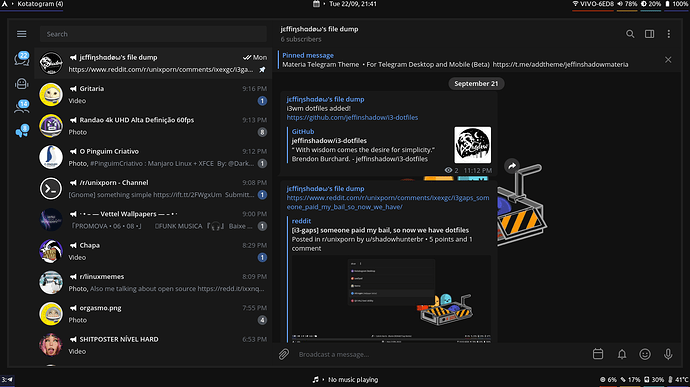Image resolution: width=690 pixels, height=387 pixels.
Task: Open the hamburger main menu
Action: 22,34
